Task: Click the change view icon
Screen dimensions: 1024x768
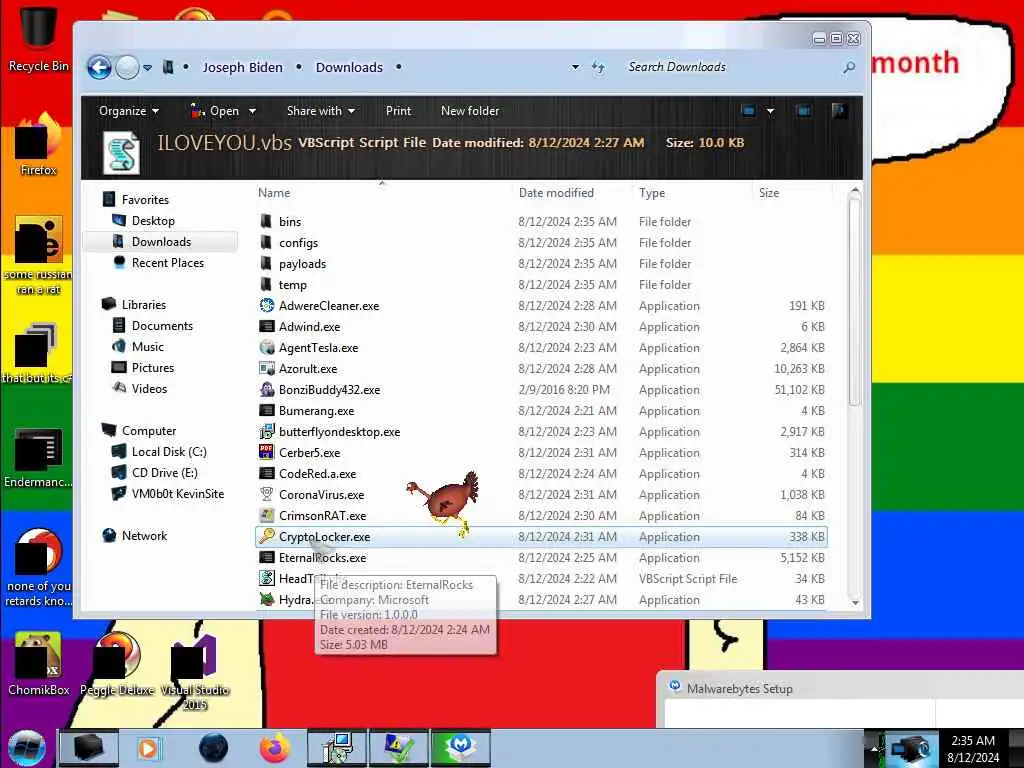Action: point(748,111)
